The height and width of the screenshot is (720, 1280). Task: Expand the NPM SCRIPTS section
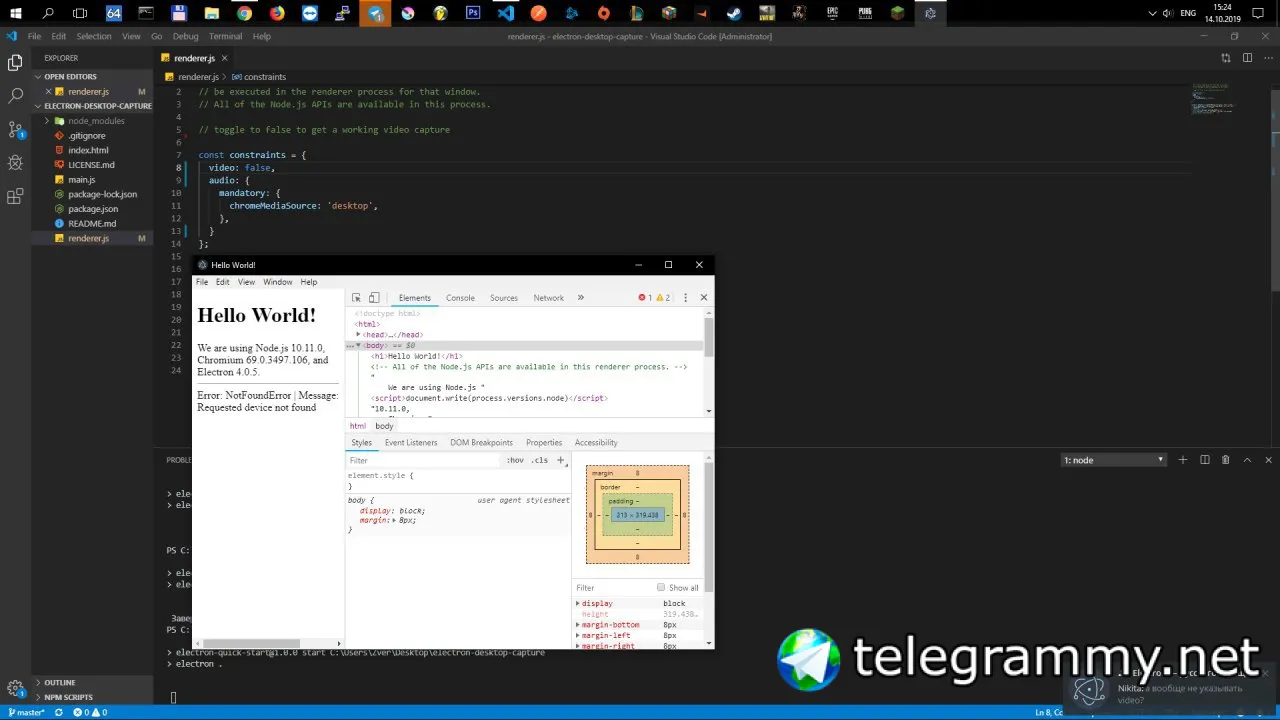click(39, 697)
